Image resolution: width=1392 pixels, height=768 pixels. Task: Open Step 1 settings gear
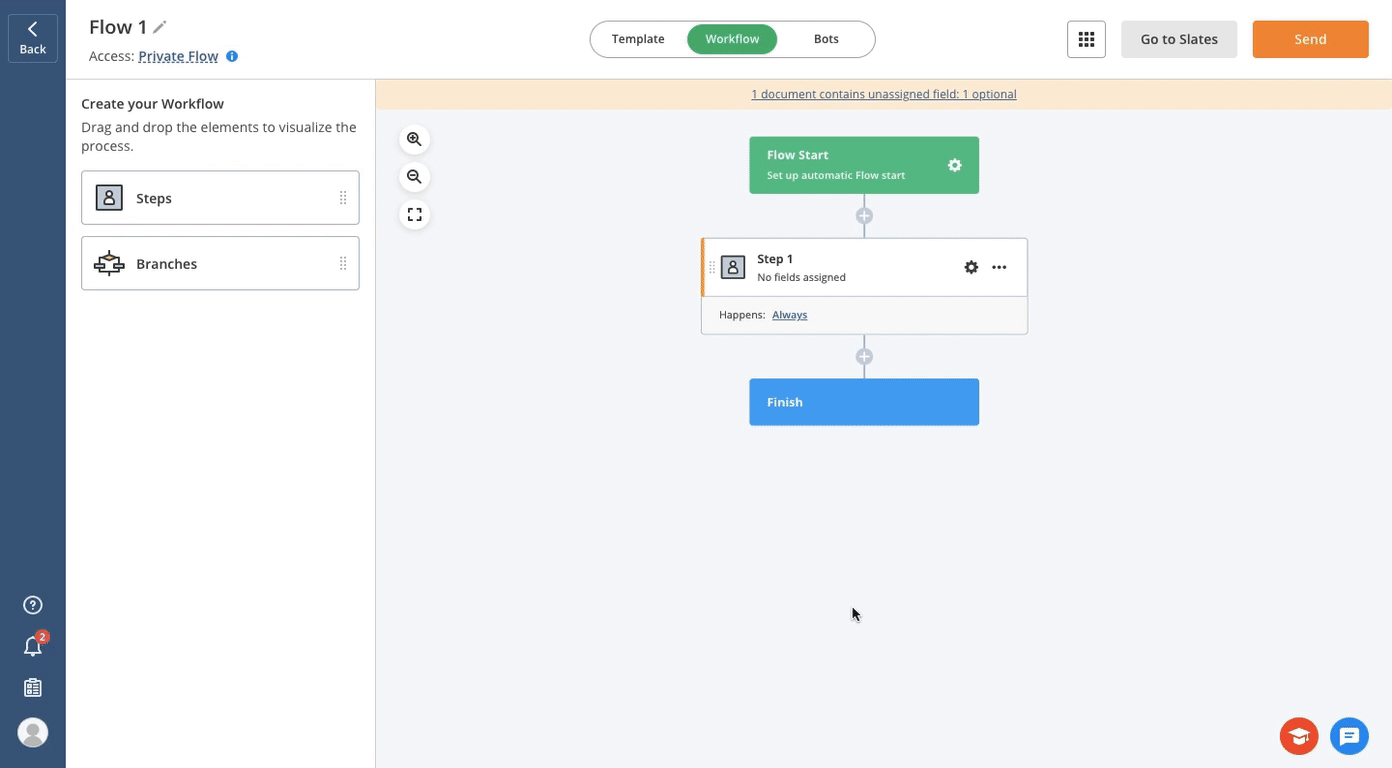[x=971, y=267]
